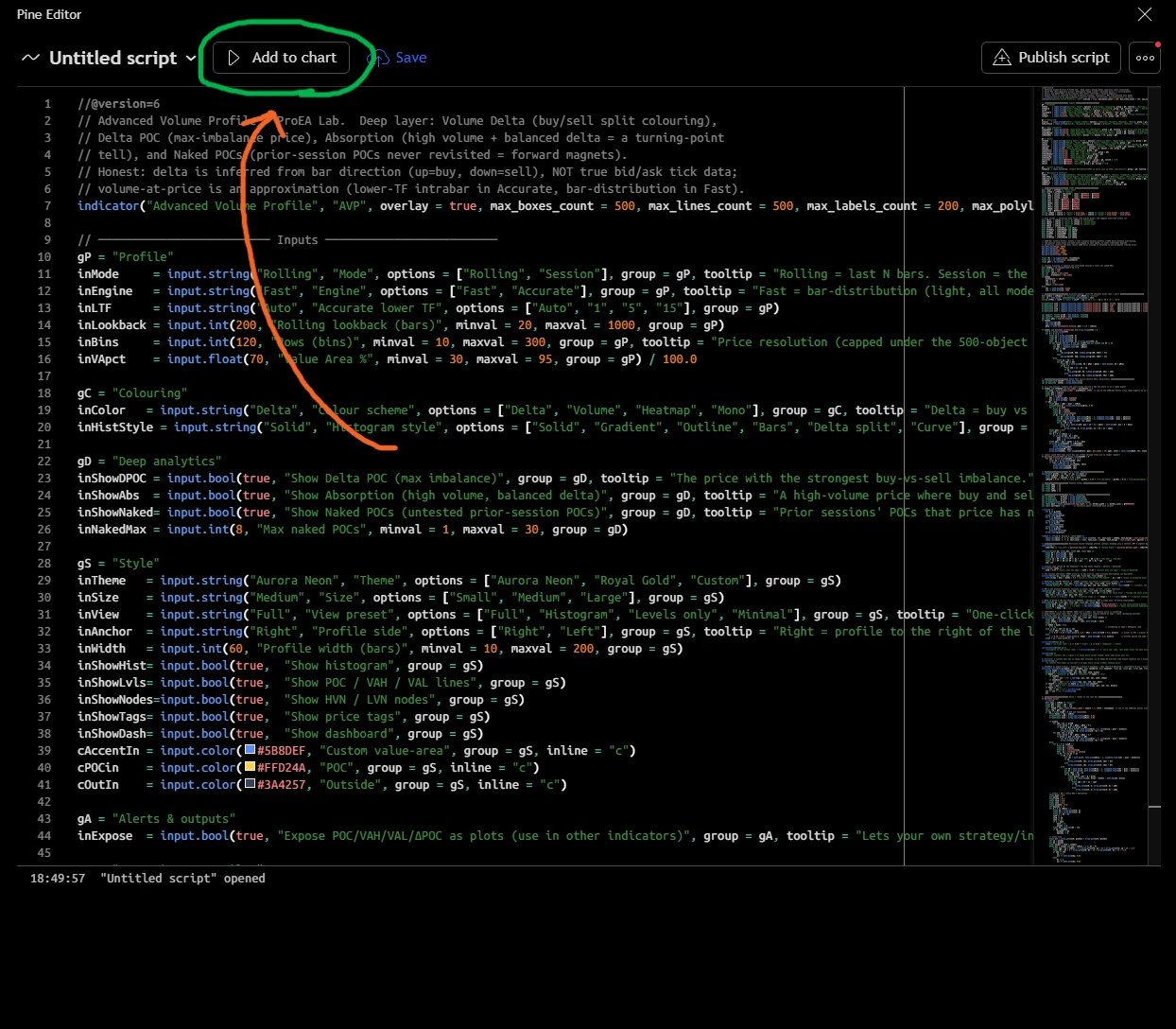The width and height of the screenshot is (1176, 1029).
Task: Click cPOCin on line 40
Action: pyautogui.click(x=98, y=767)
